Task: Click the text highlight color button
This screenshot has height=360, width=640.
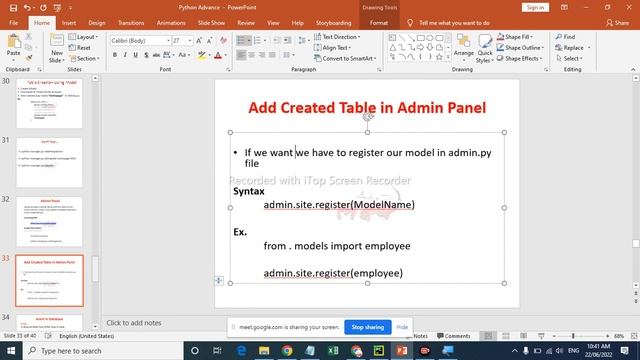Action: point(202,55)
